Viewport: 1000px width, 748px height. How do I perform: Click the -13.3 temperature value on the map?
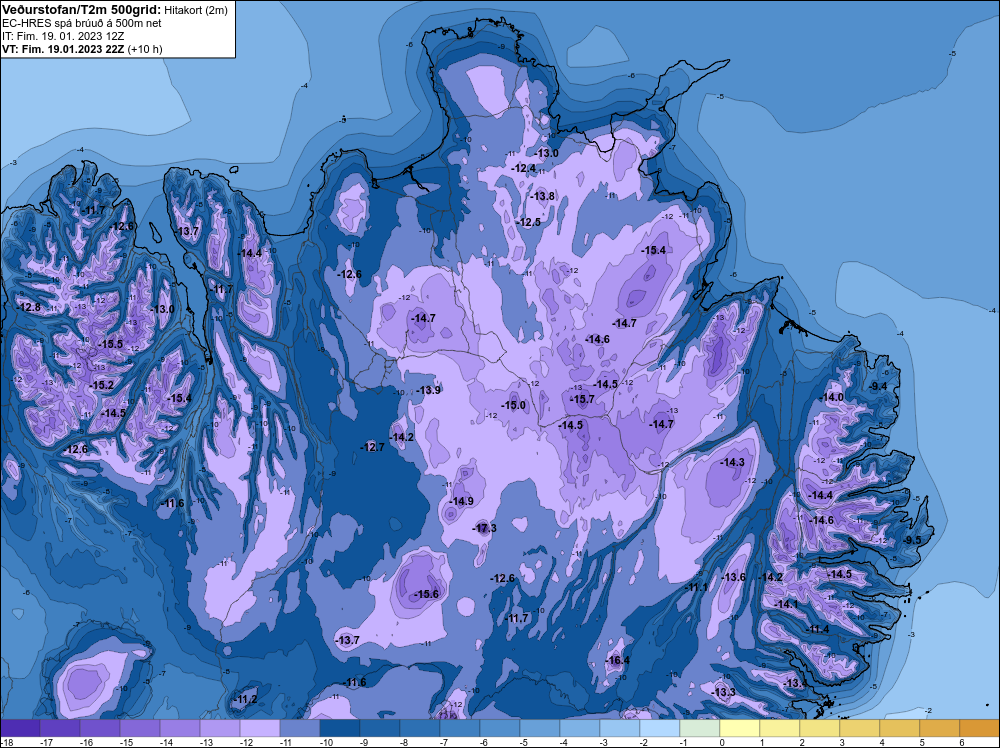pyautogui.click(x=724, y=692)
